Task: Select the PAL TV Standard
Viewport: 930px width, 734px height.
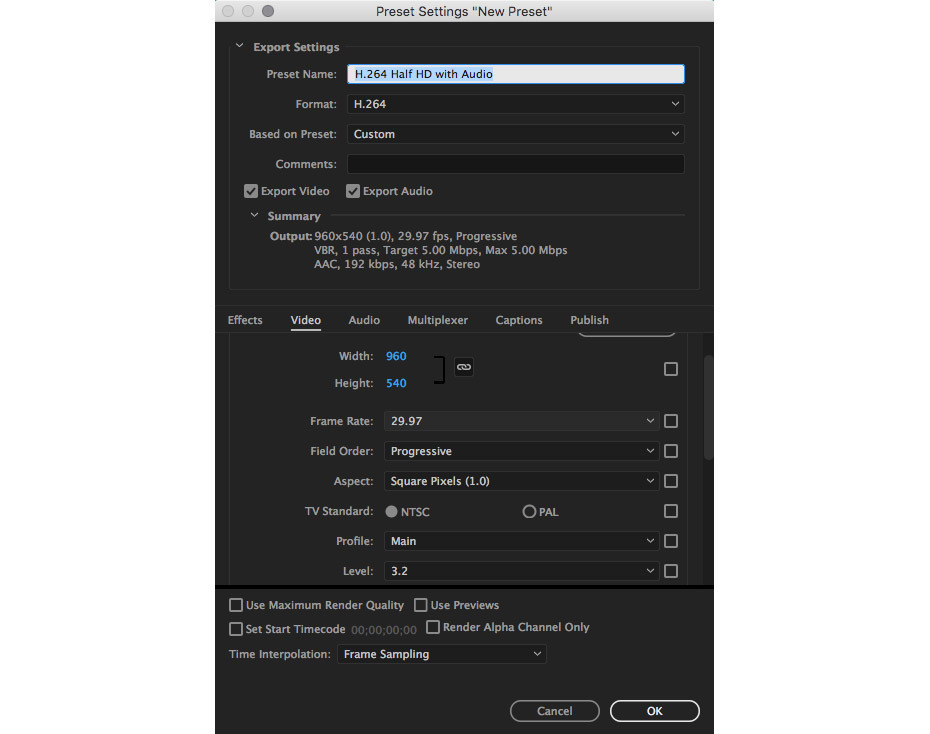Action: click(528, 511)
